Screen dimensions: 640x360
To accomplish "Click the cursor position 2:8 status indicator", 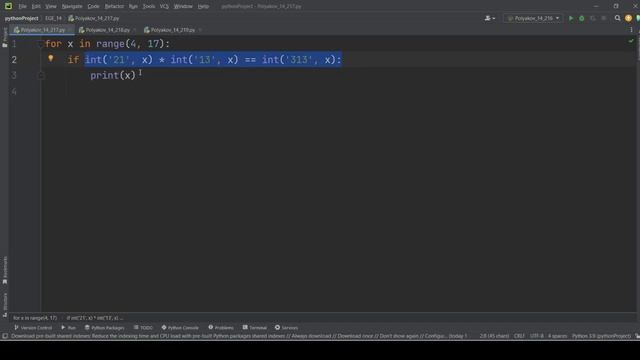I will pyautogui.click(x=494, y=336).
